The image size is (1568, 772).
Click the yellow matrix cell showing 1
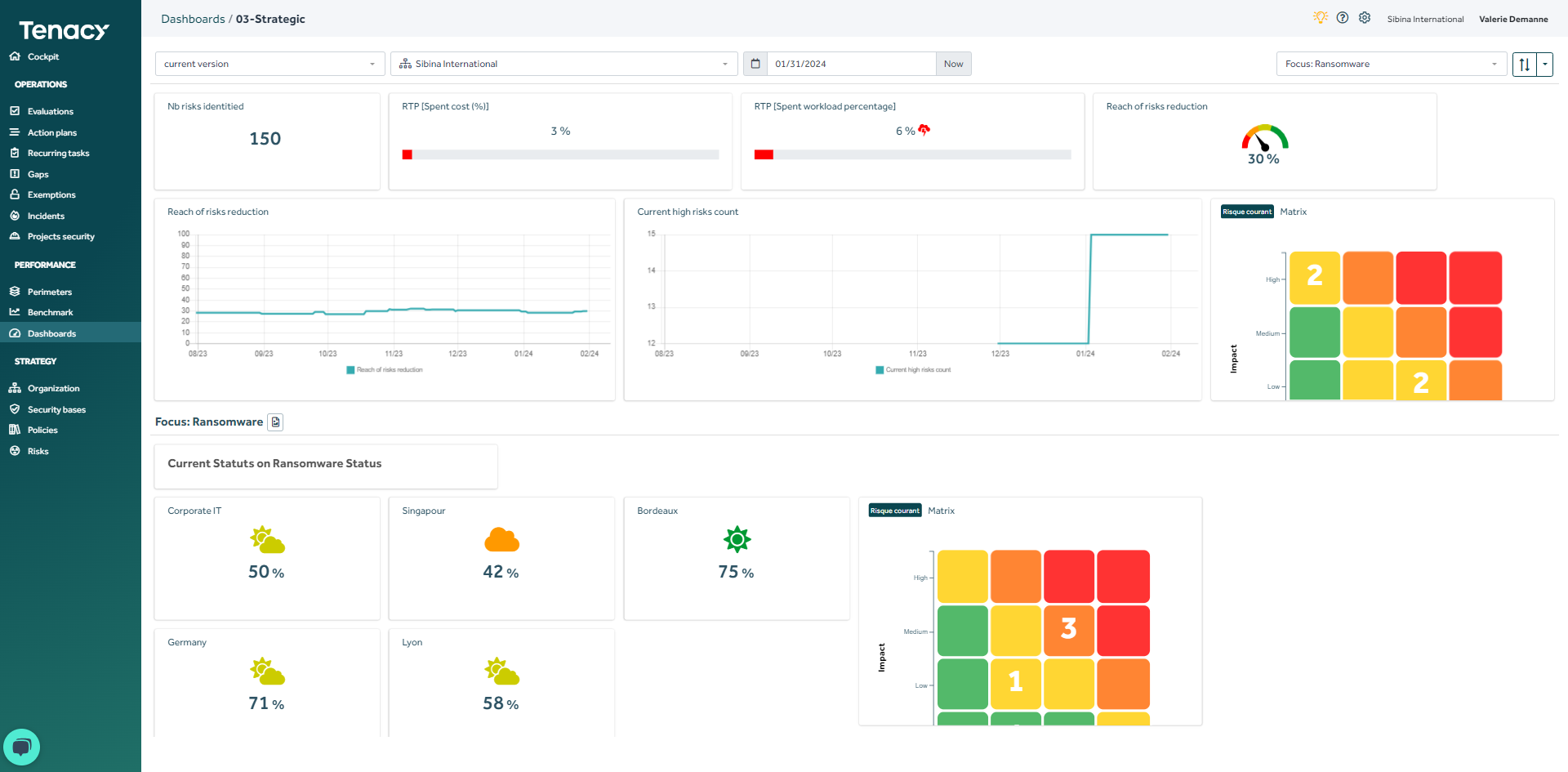coord(1016,683)
